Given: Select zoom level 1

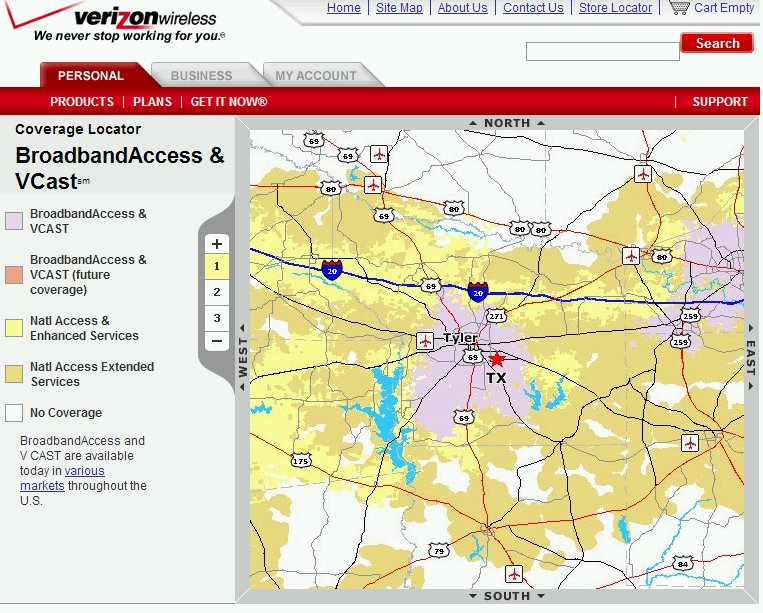Looking at the screenshot, I should tap(217, 266).
